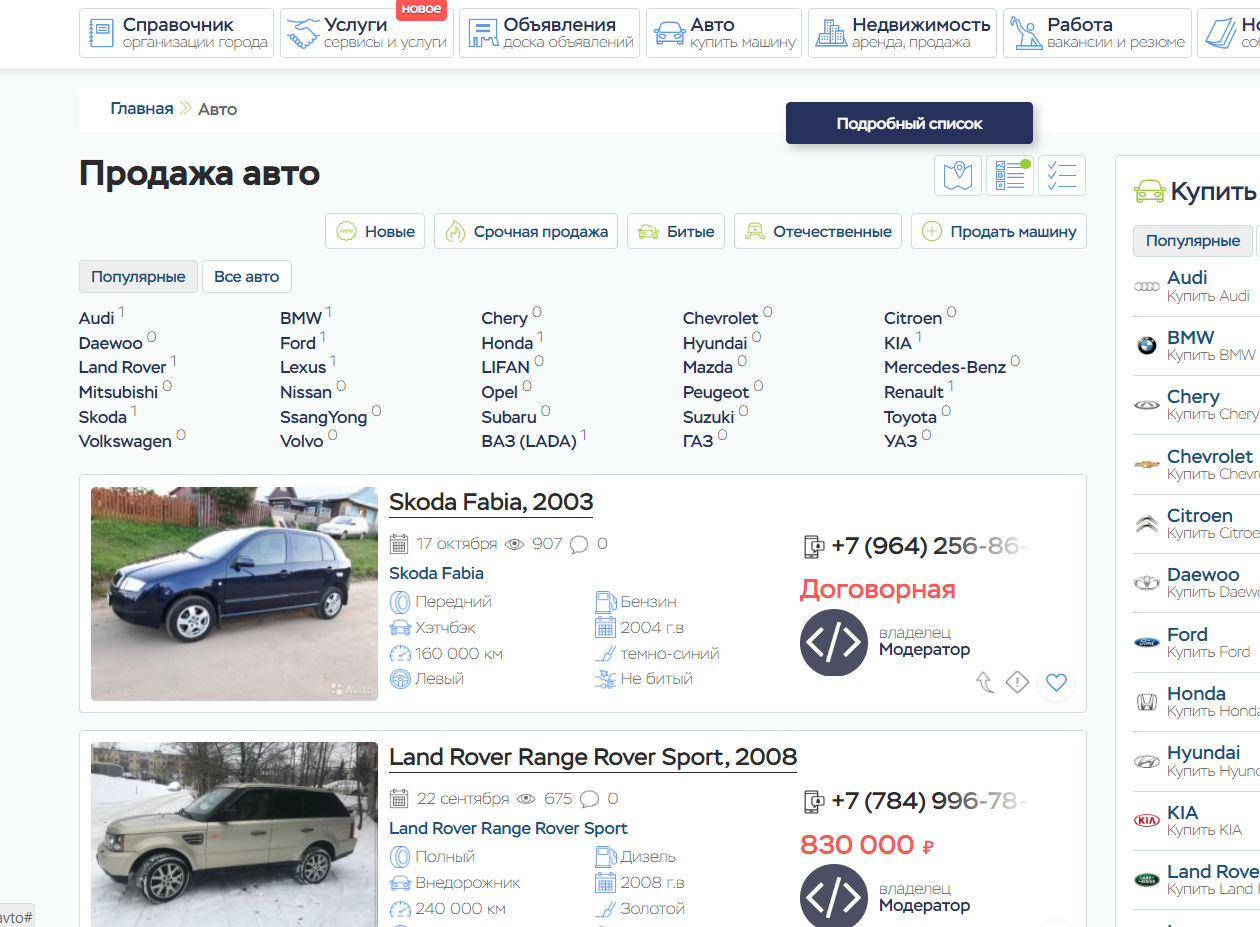This screenshot has height=927, width=1260.
Task: Click Moderator owner avatar on Skoda listing
Action: coord(833,643)
